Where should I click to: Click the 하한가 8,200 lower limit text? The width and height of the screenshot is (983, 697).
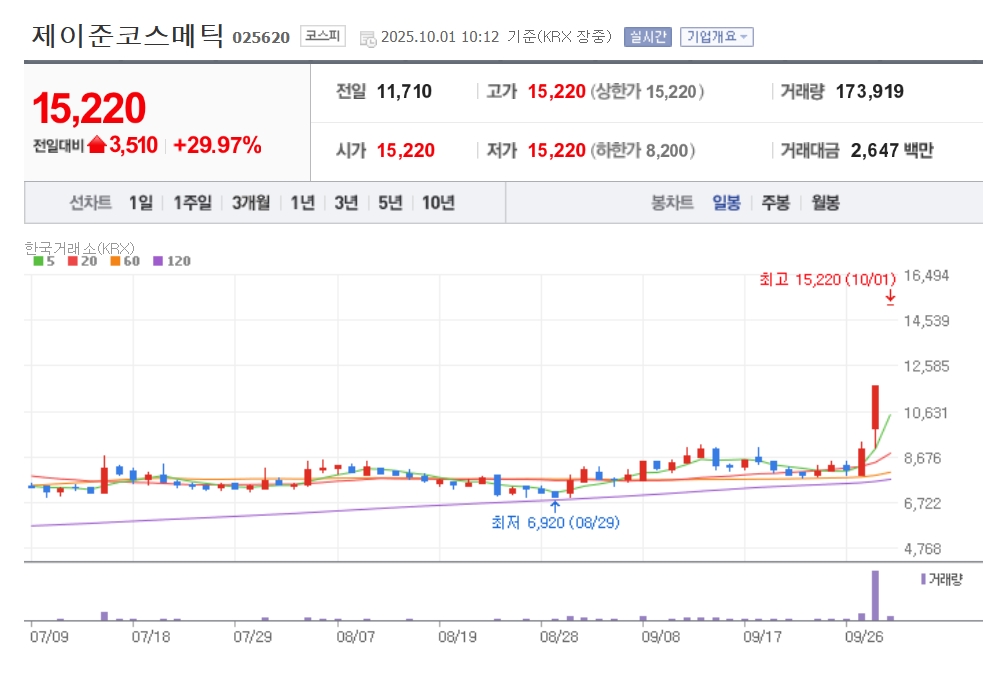pos(643,150)
